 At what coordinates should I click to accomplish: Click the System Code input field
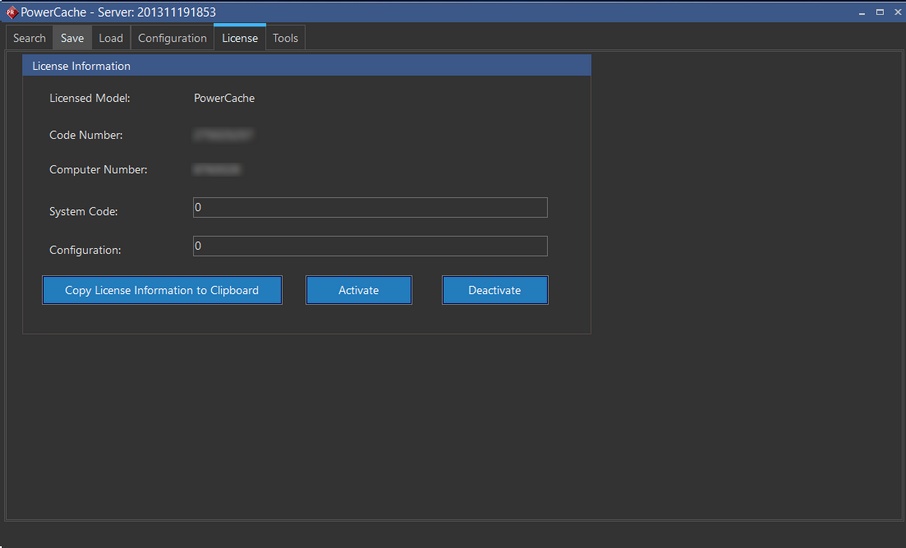(370, 208)
